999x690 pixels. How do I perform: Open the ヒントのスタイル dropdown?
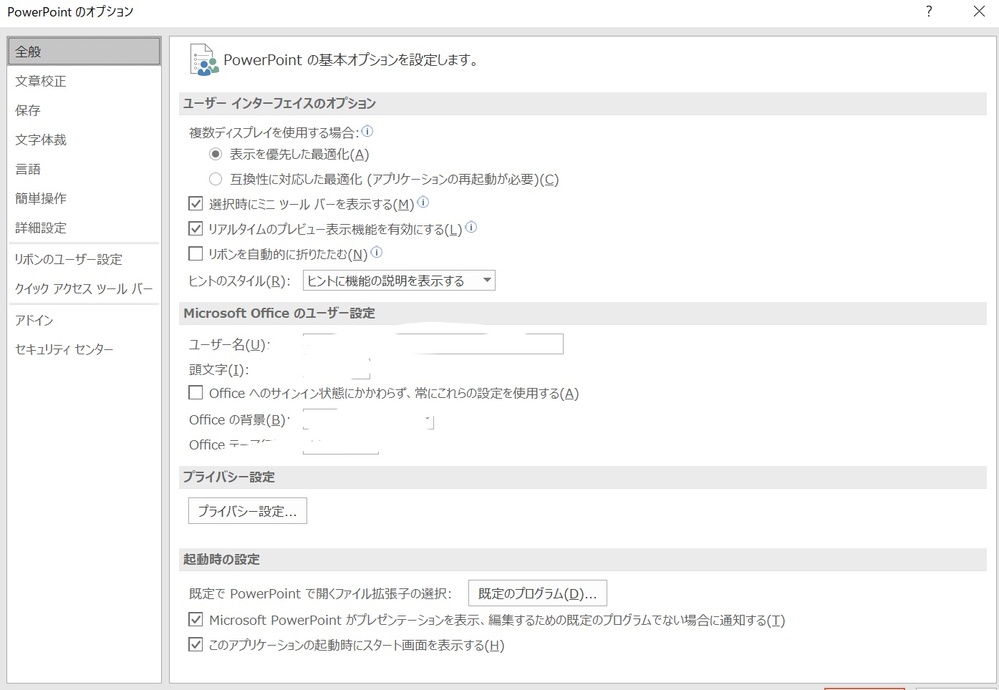point(399,280)
